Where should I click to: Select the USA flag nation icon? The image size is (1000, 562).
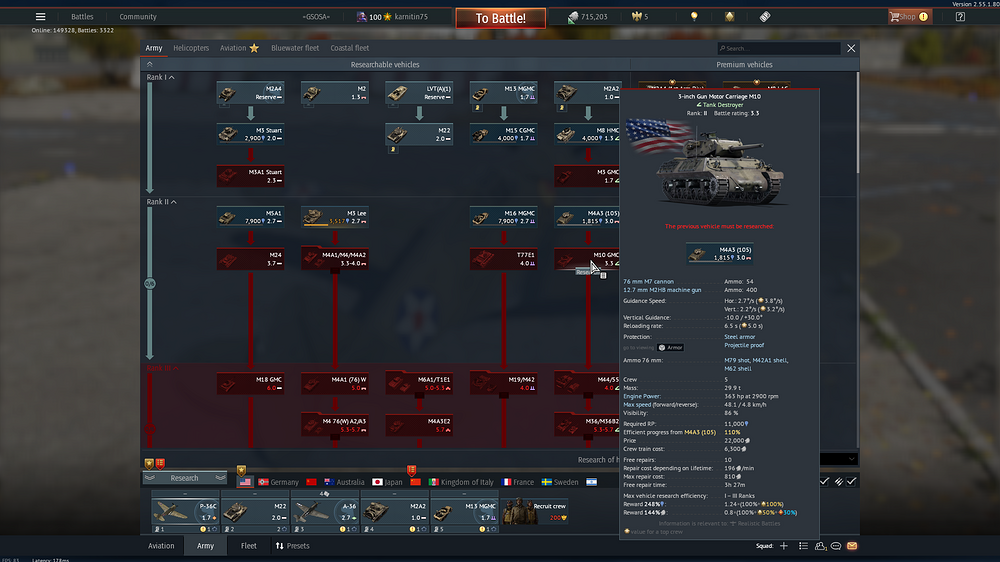point(245,482)
